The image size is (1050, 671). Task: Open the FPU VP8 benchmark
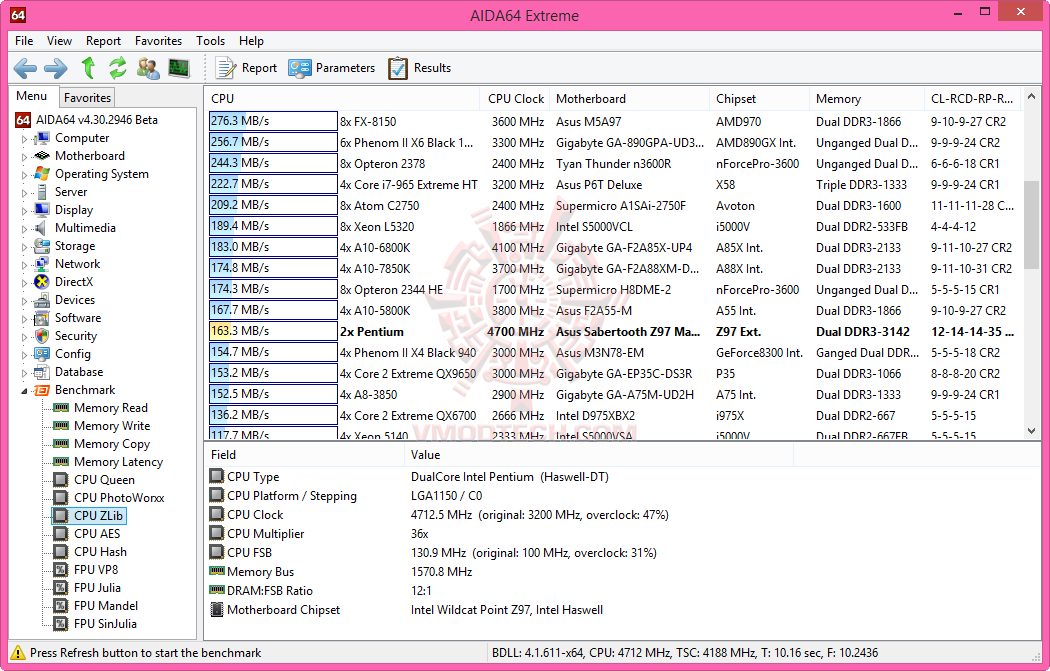pyautogui.click(x=96, y=570)
